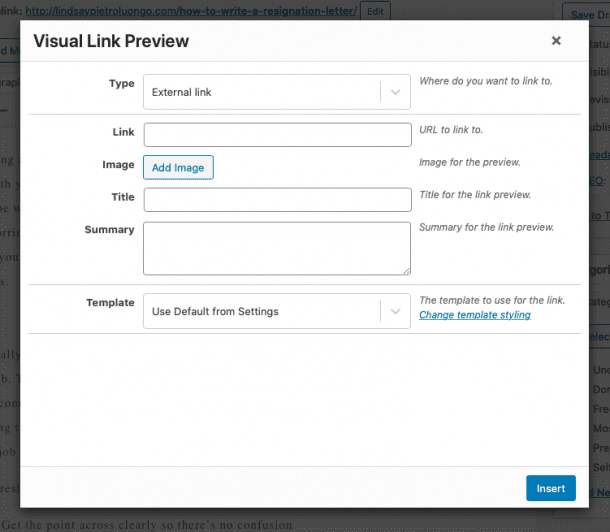Click the chevron arrow in Template selector
Viewport: 610px width, 532px height.
[396, 311]
